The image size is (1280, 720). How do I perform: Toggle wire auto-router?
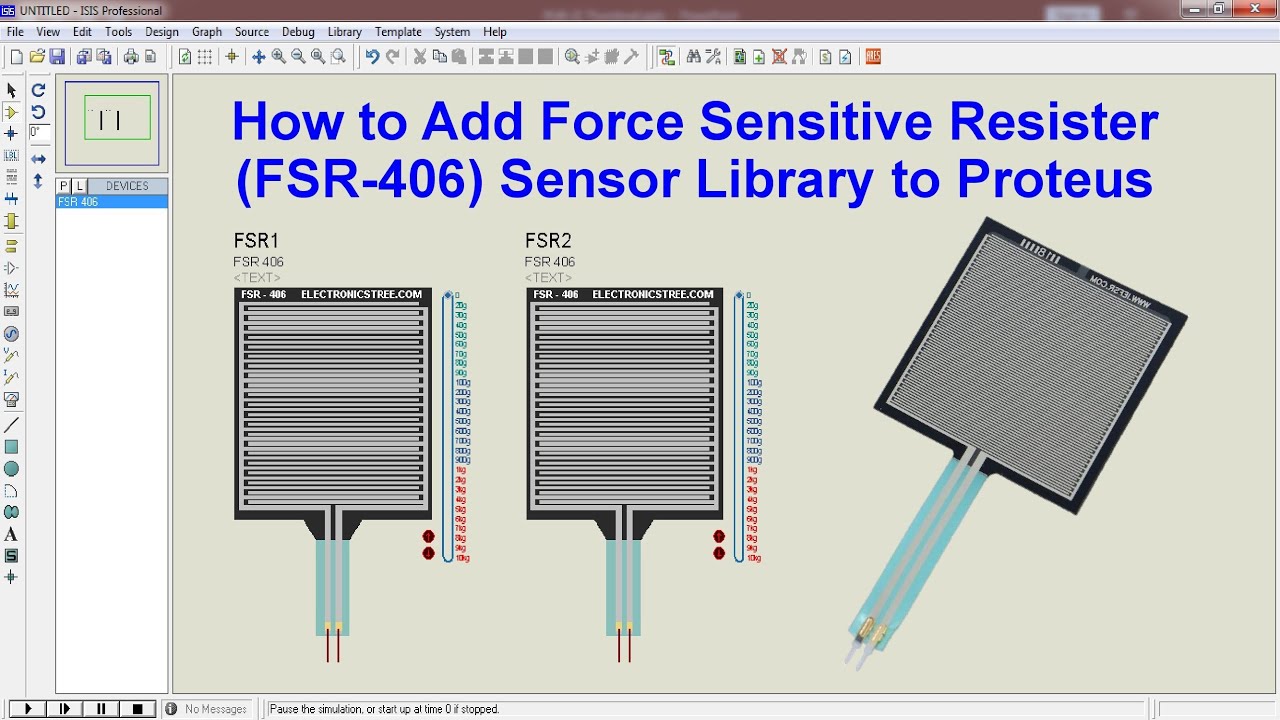(x=666, y=57)
